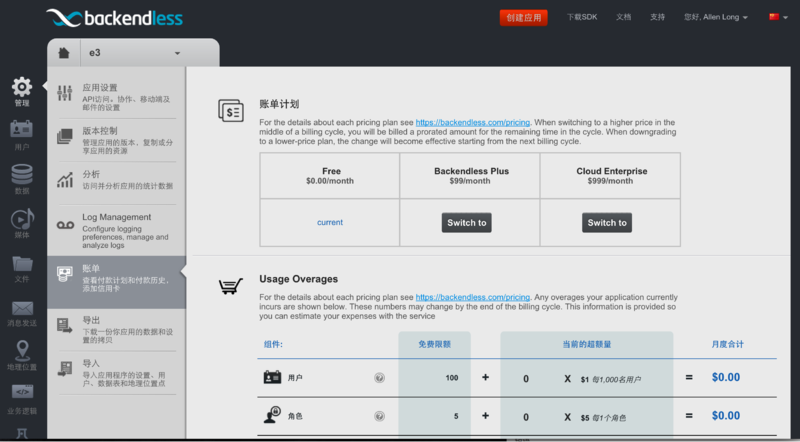Open backendless.com/pricing link in 账单计划 section

(472, 121)
